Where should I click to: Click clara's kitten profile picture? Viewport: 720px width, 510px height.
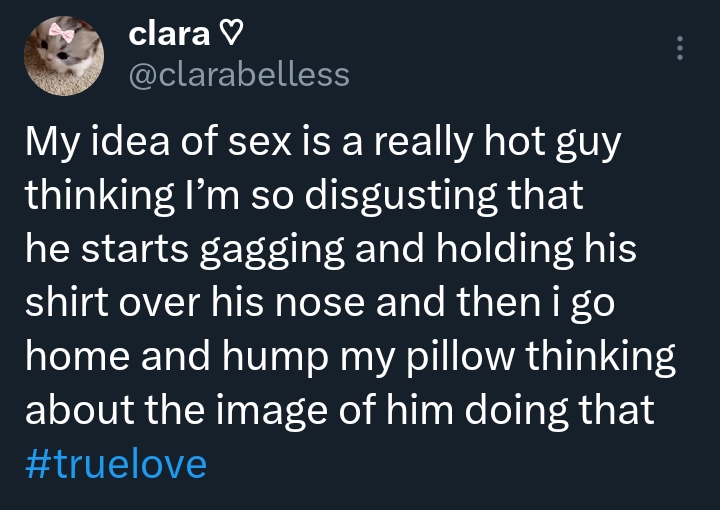[x=63, y=57]
